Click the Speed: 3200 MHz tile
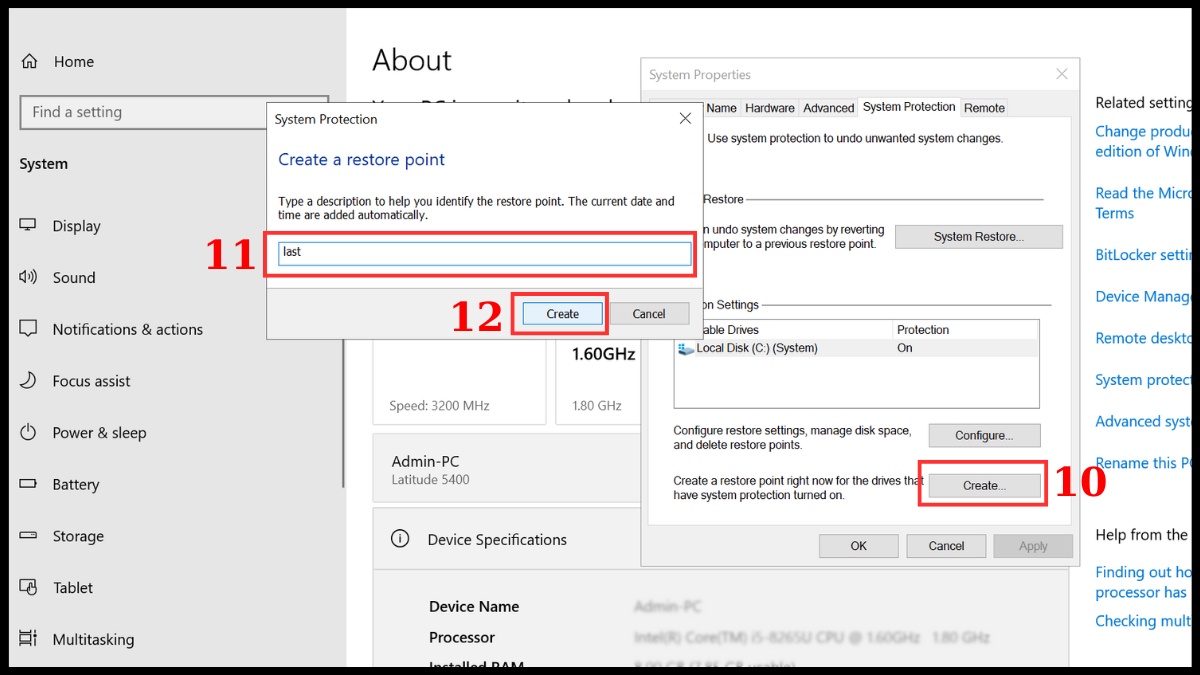The height and width of the screenshot is (675, 1200). (x=459, y=382)
